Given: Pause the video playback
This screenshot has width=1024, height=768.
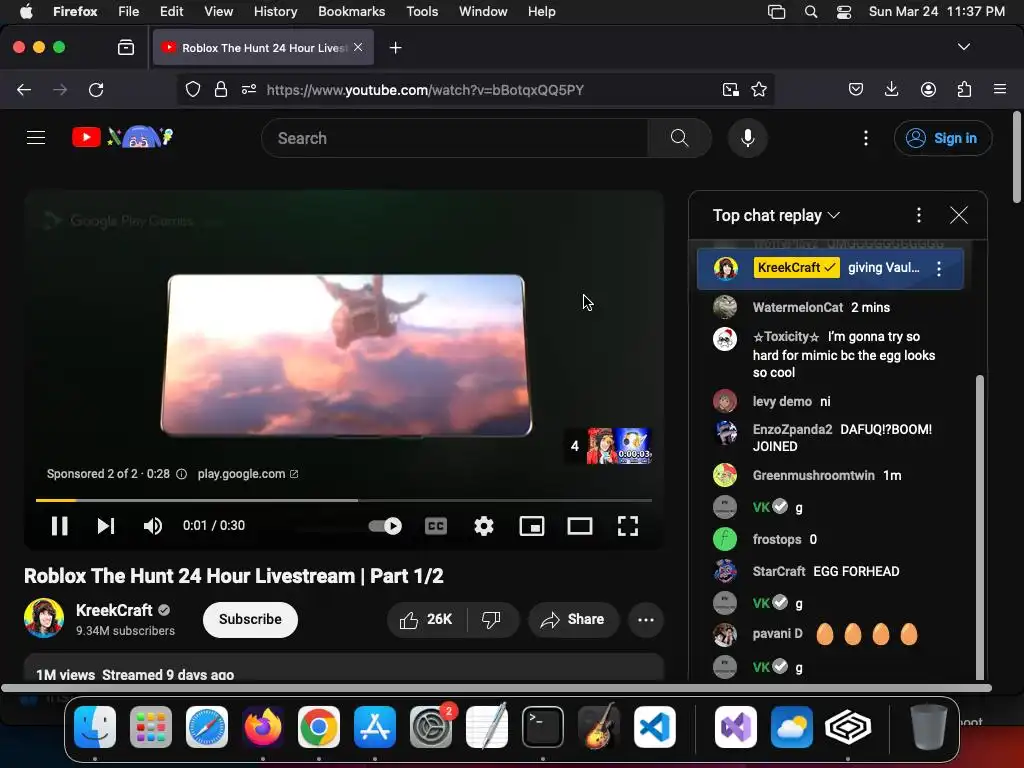Looking at the screenshot, I should [59, 526].
